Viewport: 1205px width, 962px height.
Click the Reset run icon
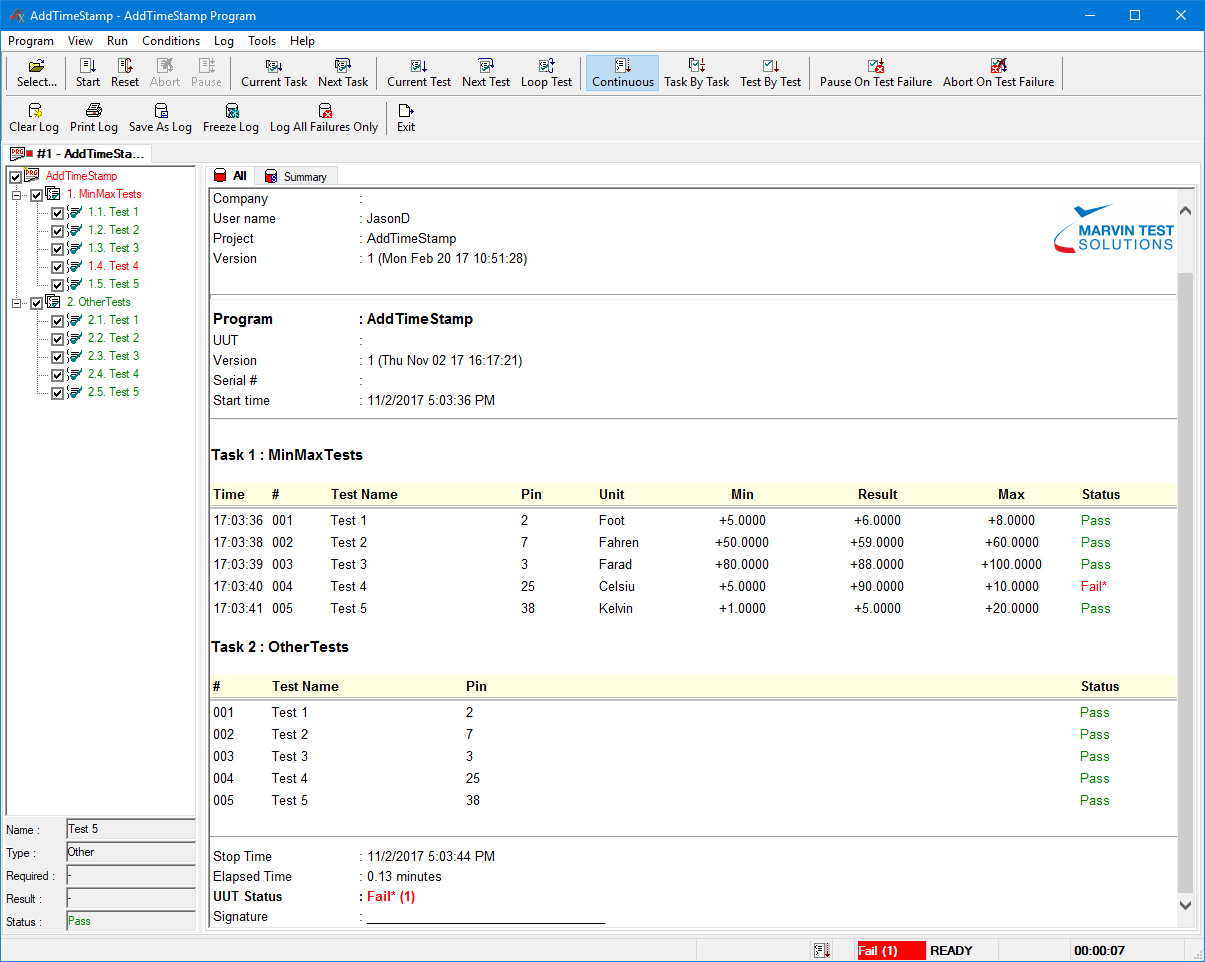tap(125, 66)
